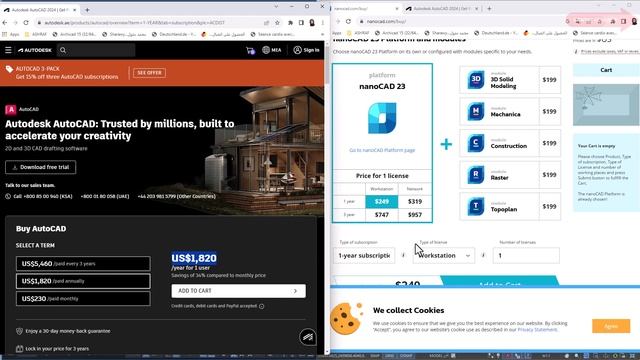The image size is (640, 360).
Task: Select the $249 one-year workstation price
Action: (x=382, y=202)
